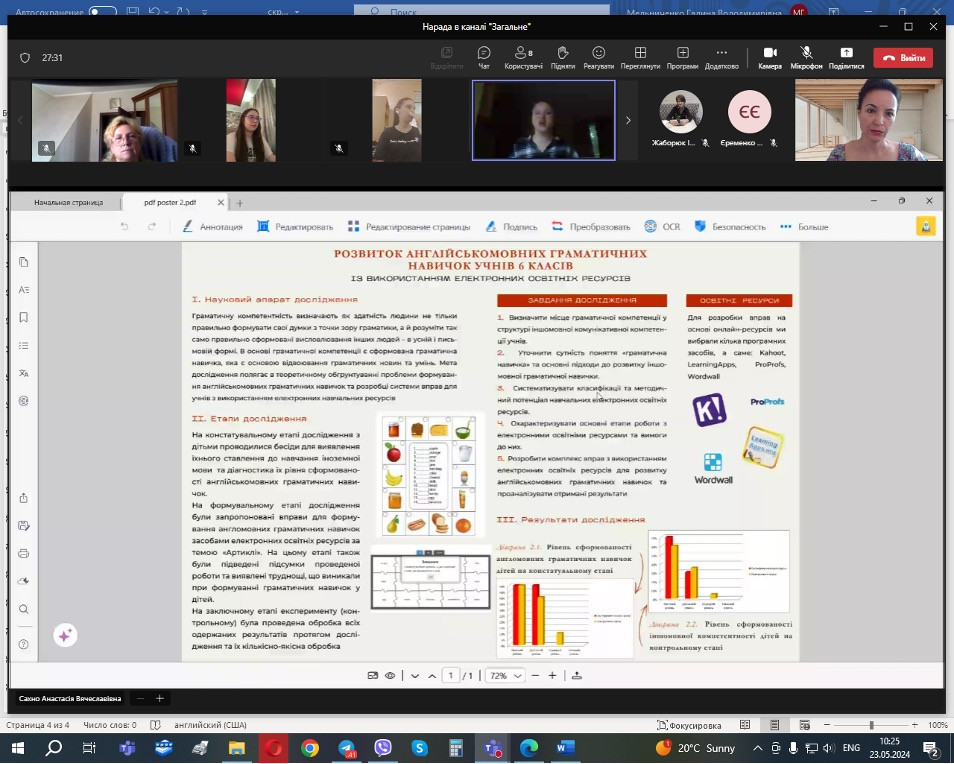Switch to the Начальная страница tab
Image resolution: width=954 pixels, height=764 pixels.
pyautogui.click(x=68, y=202)
